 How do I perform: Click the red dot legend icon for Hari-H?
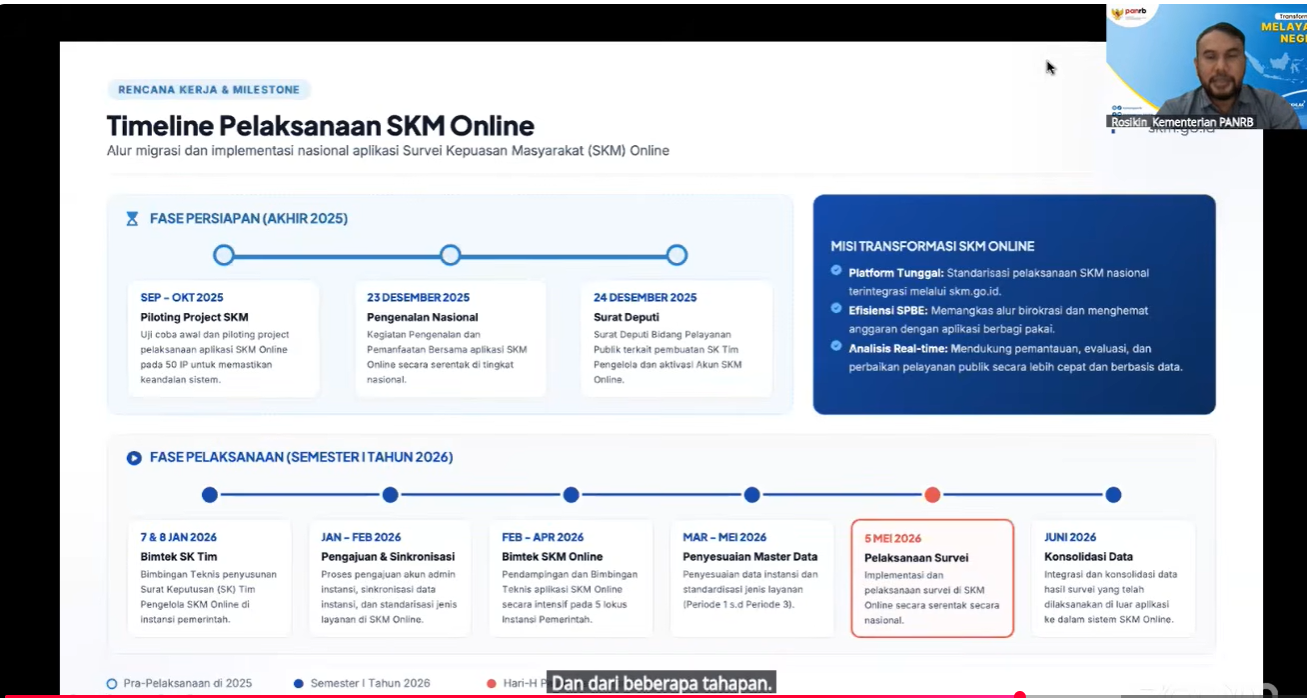491,684
